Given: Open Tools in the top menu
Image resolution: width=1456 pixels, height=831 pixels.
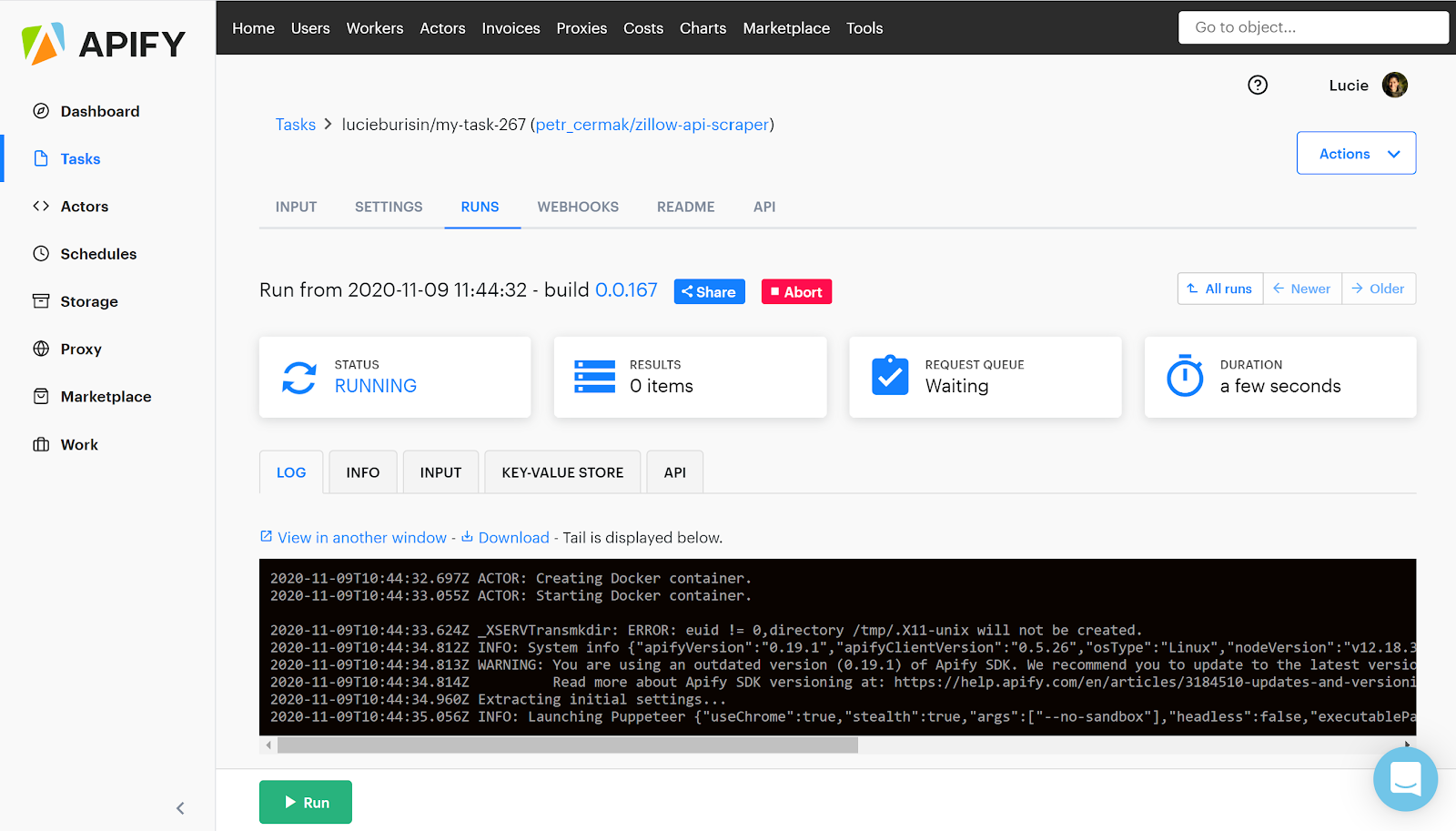Looking at the screenshot, I should [x=864, y=28].
